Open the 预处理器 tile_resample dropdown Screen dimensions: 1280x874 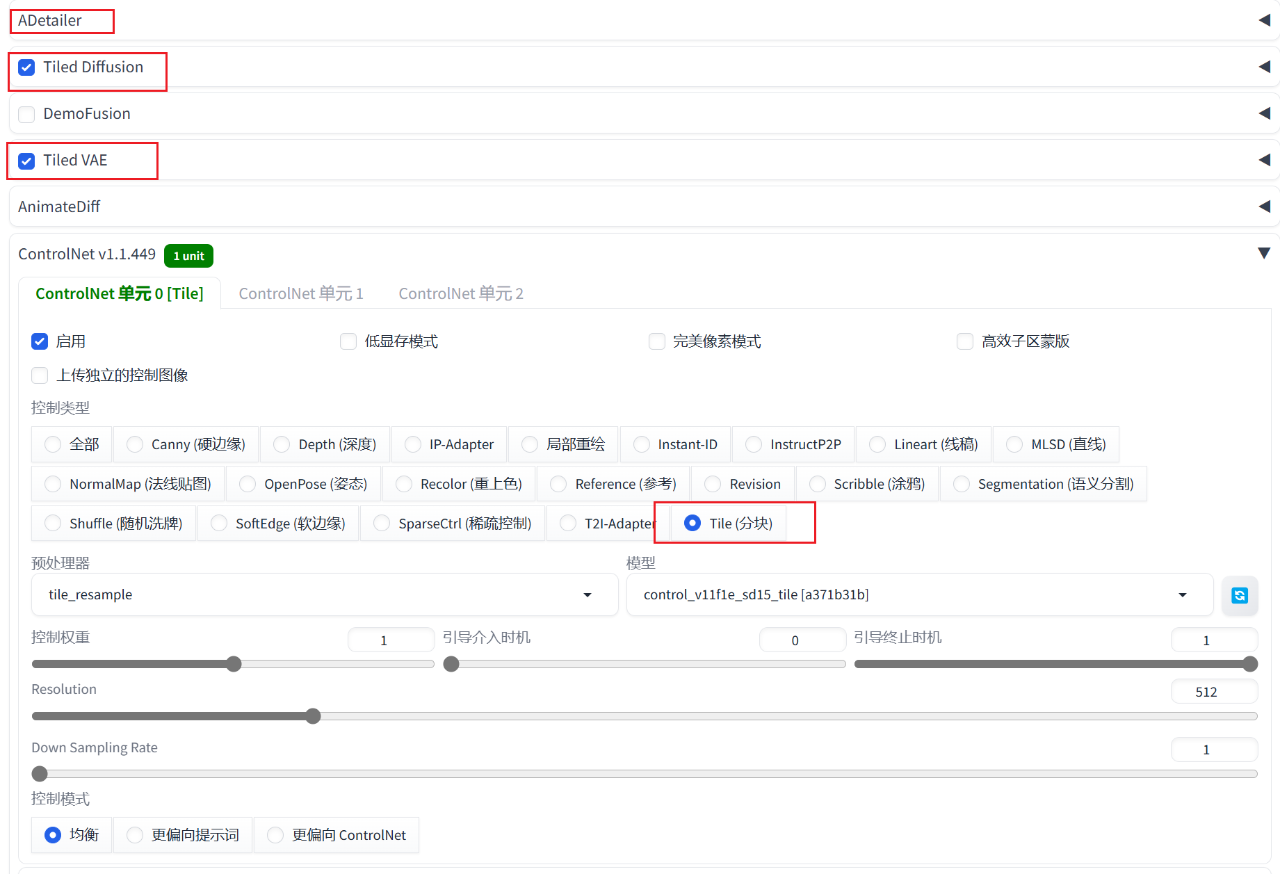(325, 595)
